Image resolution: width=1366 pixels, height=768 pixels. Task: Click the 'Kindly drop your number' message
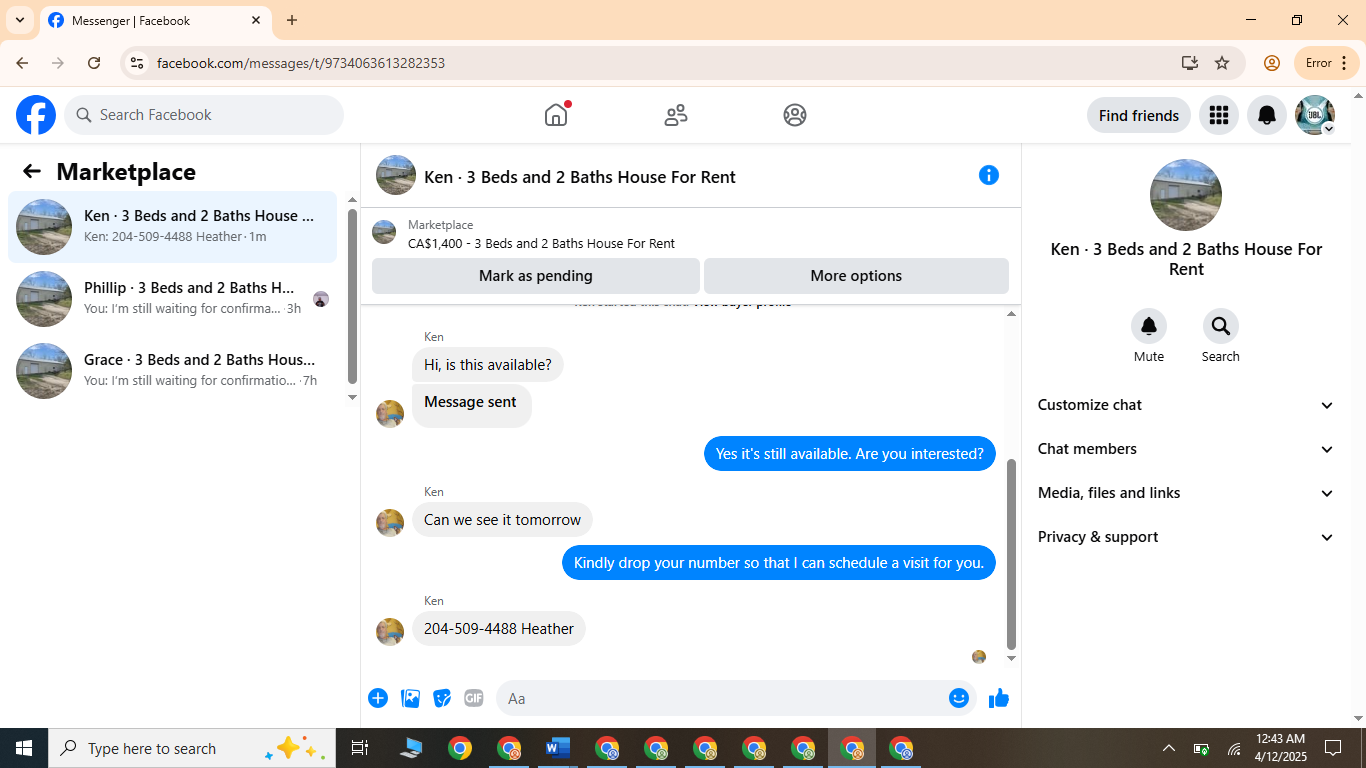[779, 563]
